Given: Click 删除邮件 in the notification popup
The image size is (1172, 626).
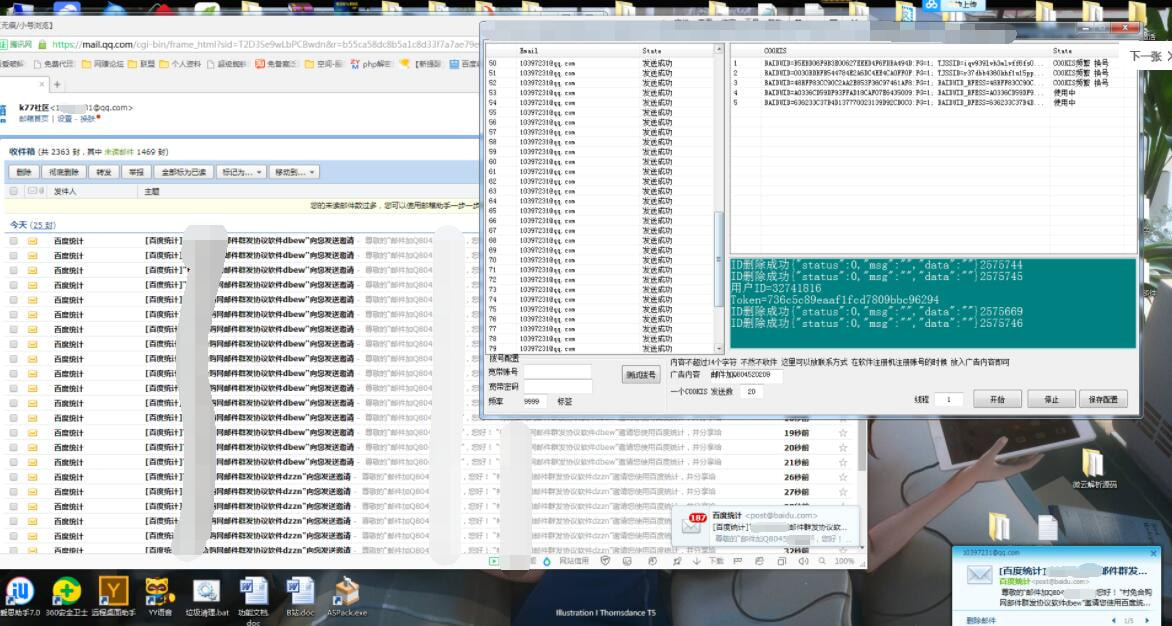Looking at the screenshot, I should point(981,620).
